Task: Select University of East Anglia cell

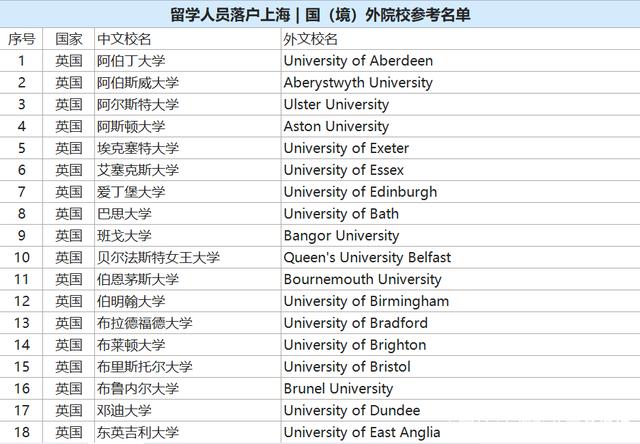Action: click(460, 432)
